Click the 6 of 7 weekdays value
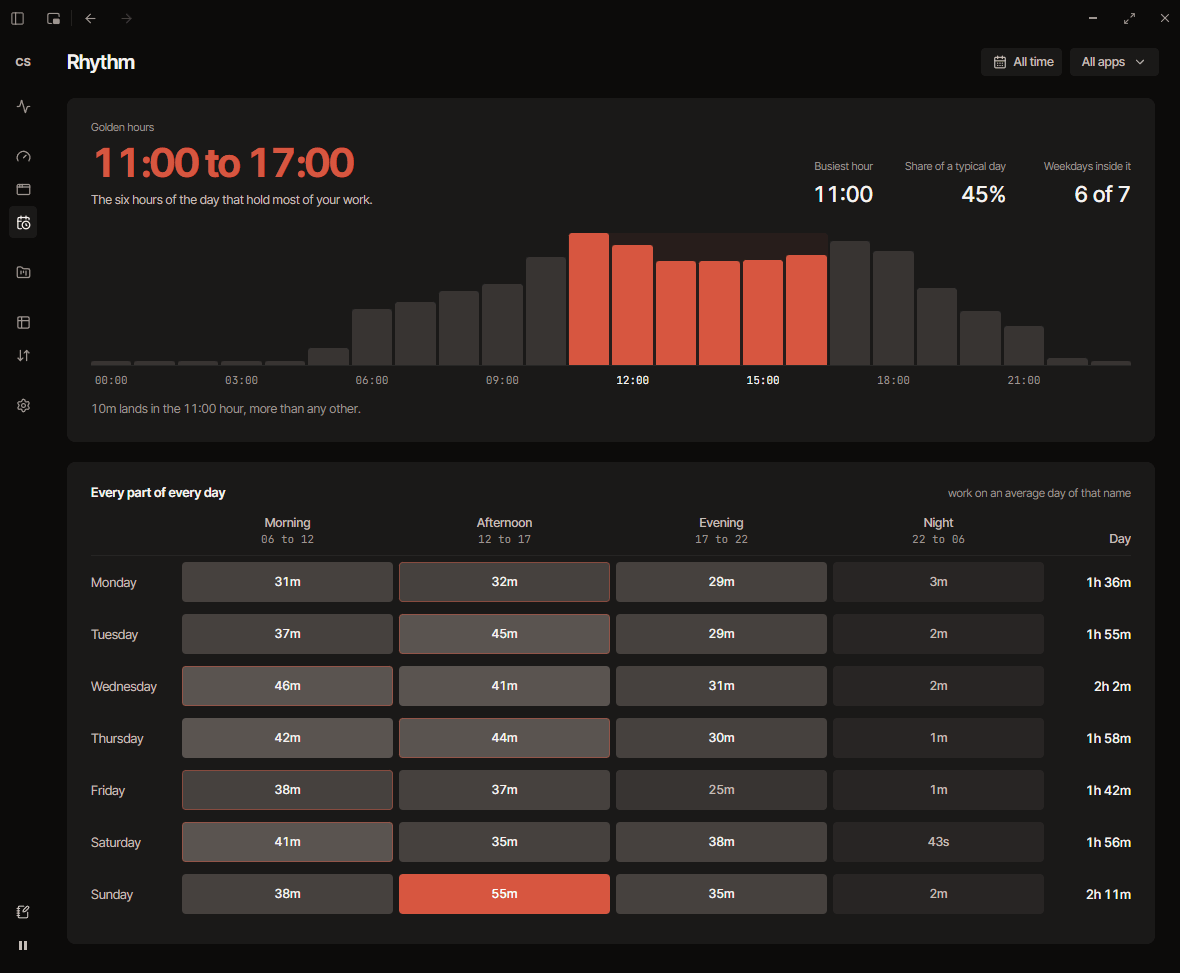 pyautogui.click(x=1102, y=194)
